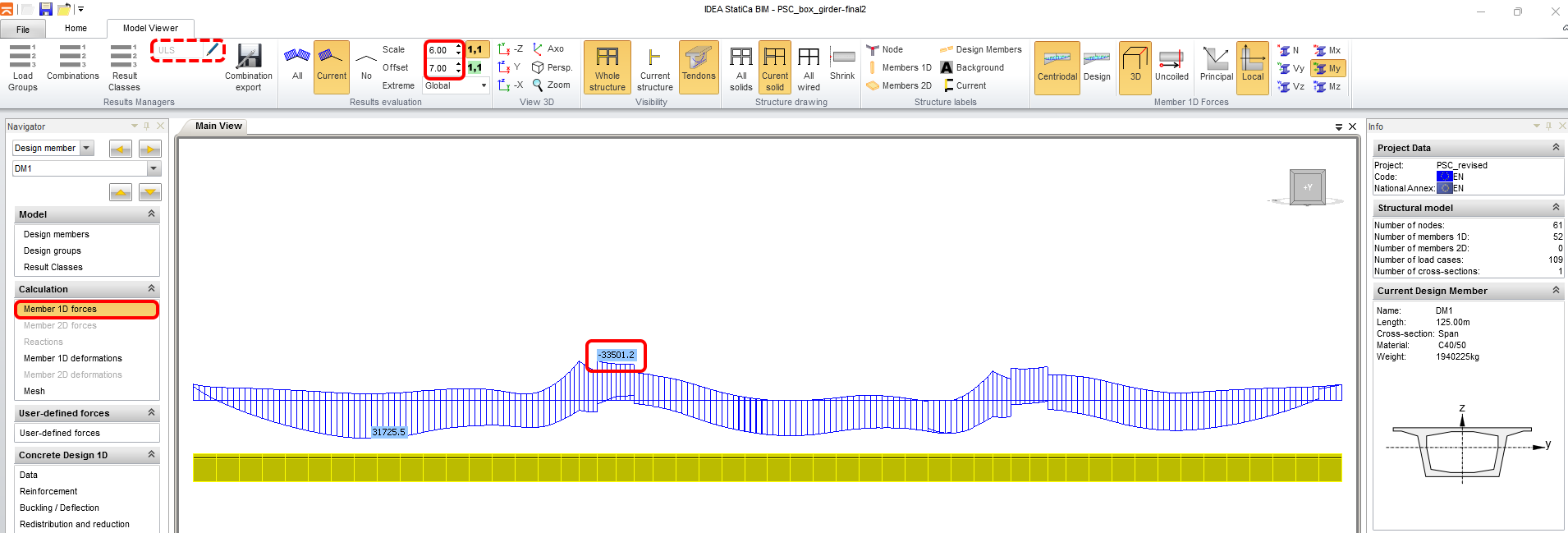Collapse Concrete Design 1D section
1568x533 pixels.
pyautogui.click(x=151, y=454)
